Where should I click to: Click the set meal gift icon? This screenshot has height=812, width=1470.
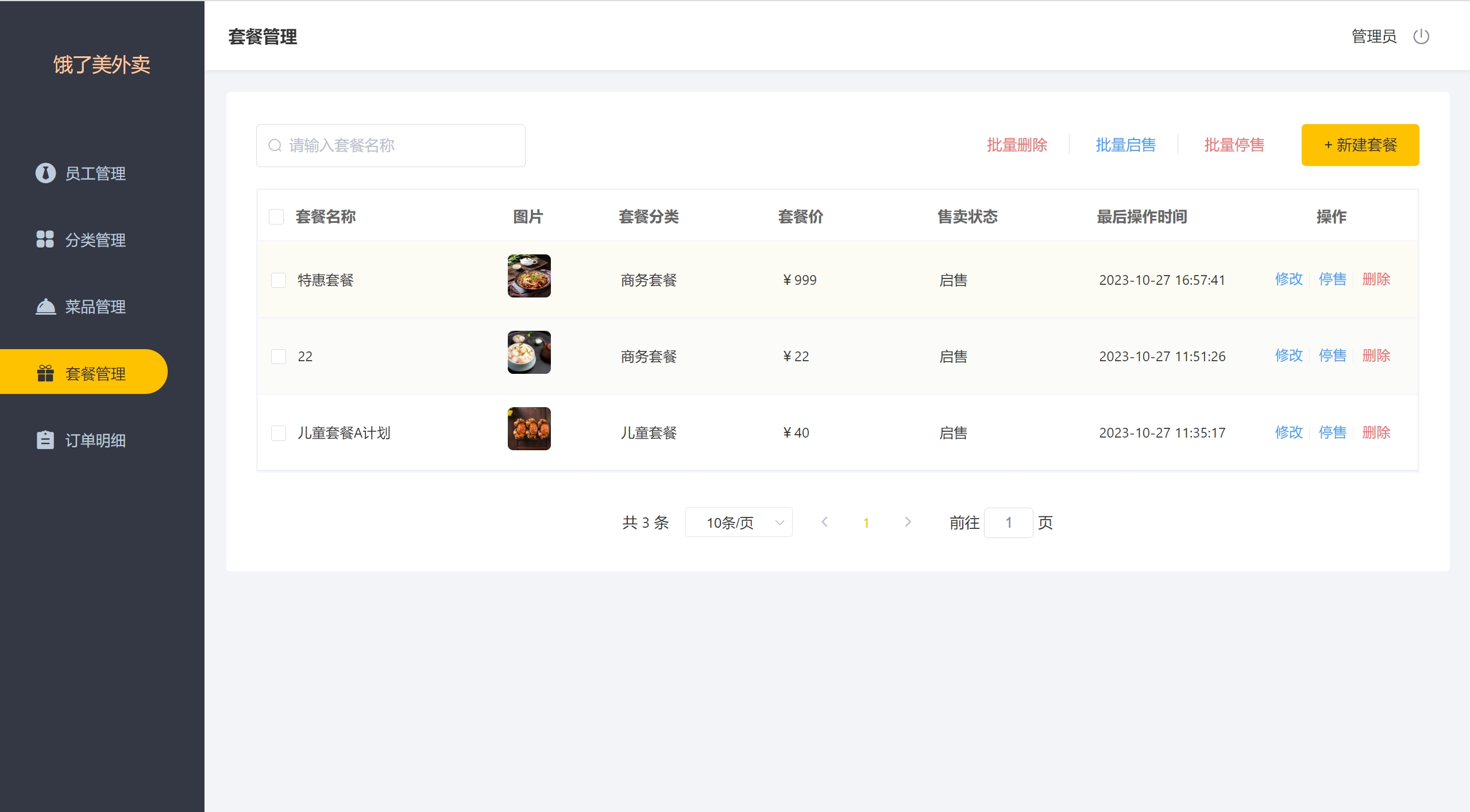tap(45, 373)
